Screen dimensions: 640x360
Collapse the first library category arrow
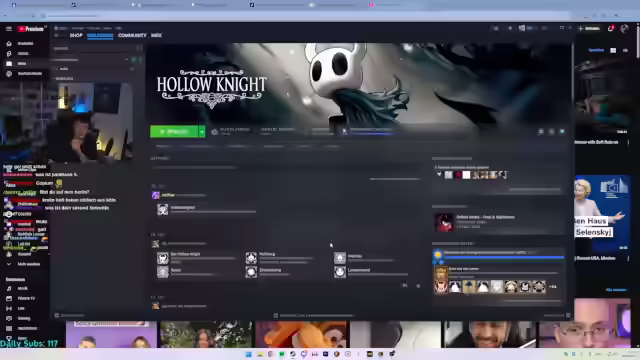pyautogui.click(x=57, y=69)
